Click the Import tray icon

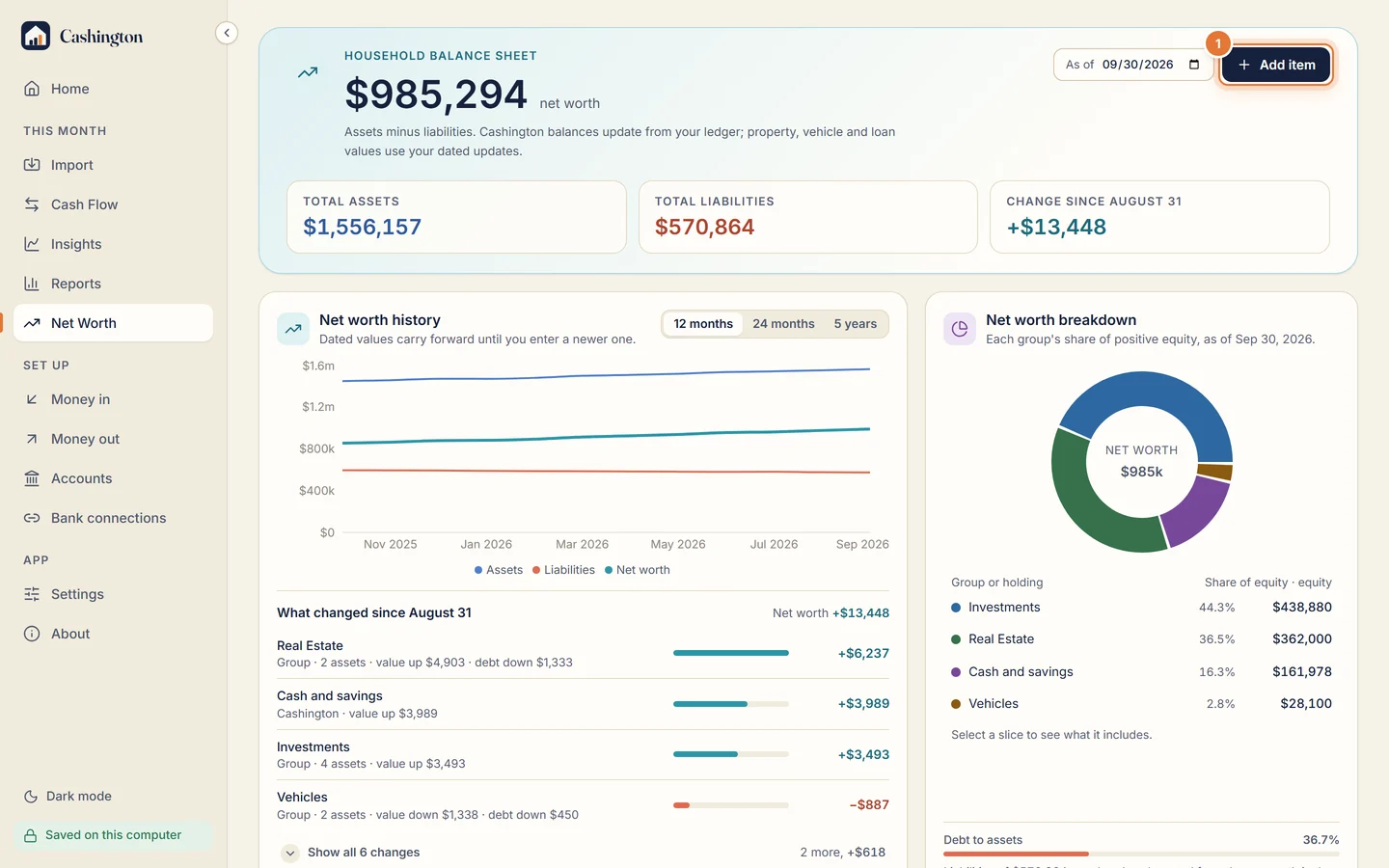[32, 165]
